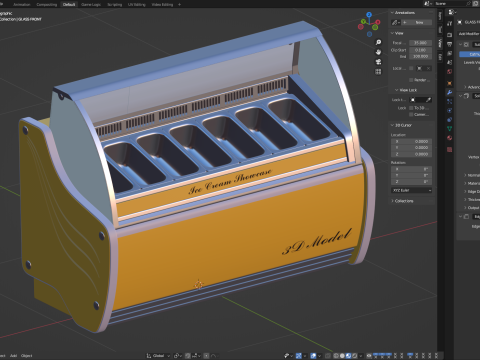This screenshot has width=480, height=360.
Task: Switch to the Video Editing workspace tab
Action: click(162, 4)
